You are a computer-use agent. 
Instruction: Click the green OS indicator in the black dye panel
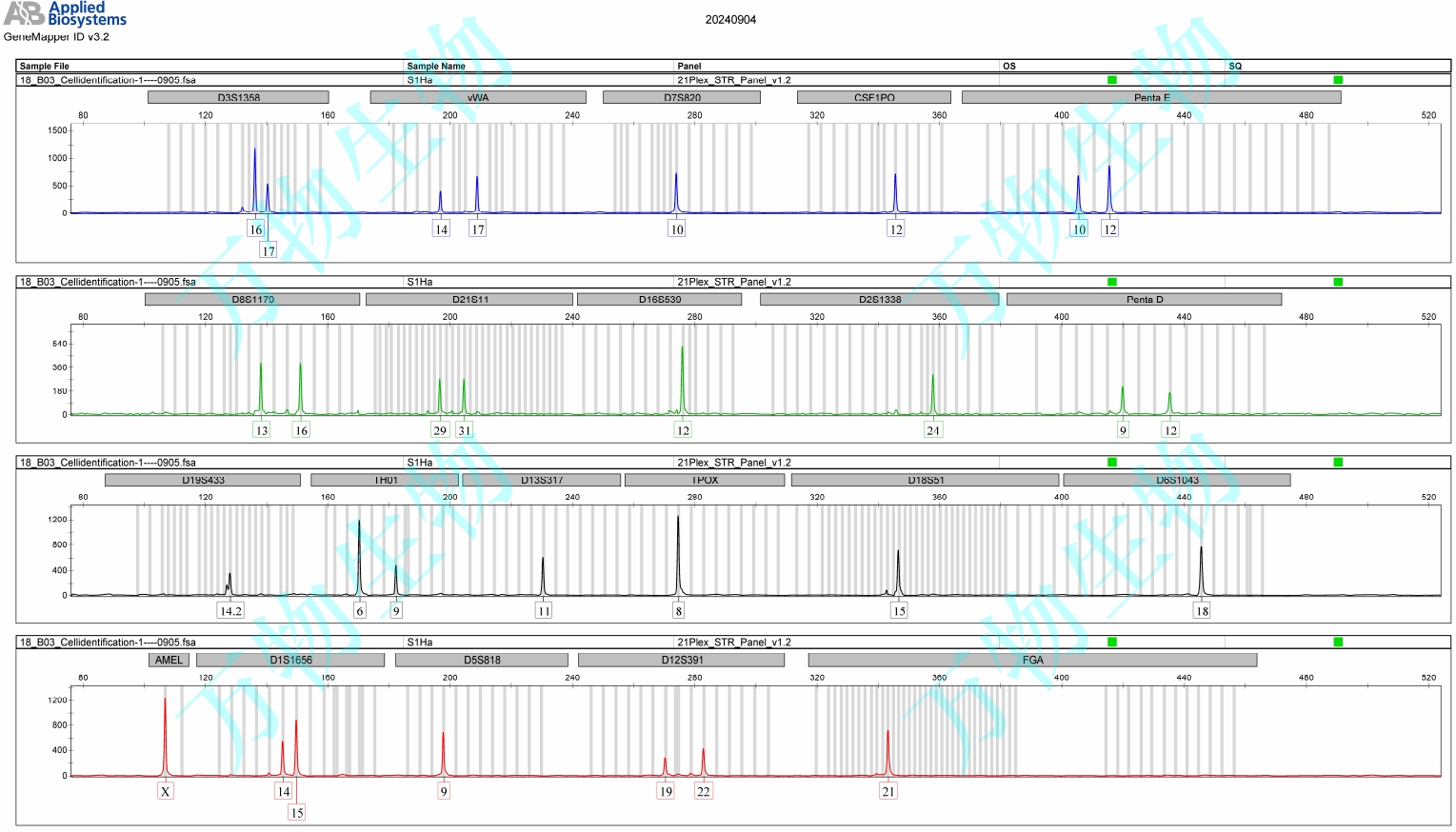(1111, 463)
